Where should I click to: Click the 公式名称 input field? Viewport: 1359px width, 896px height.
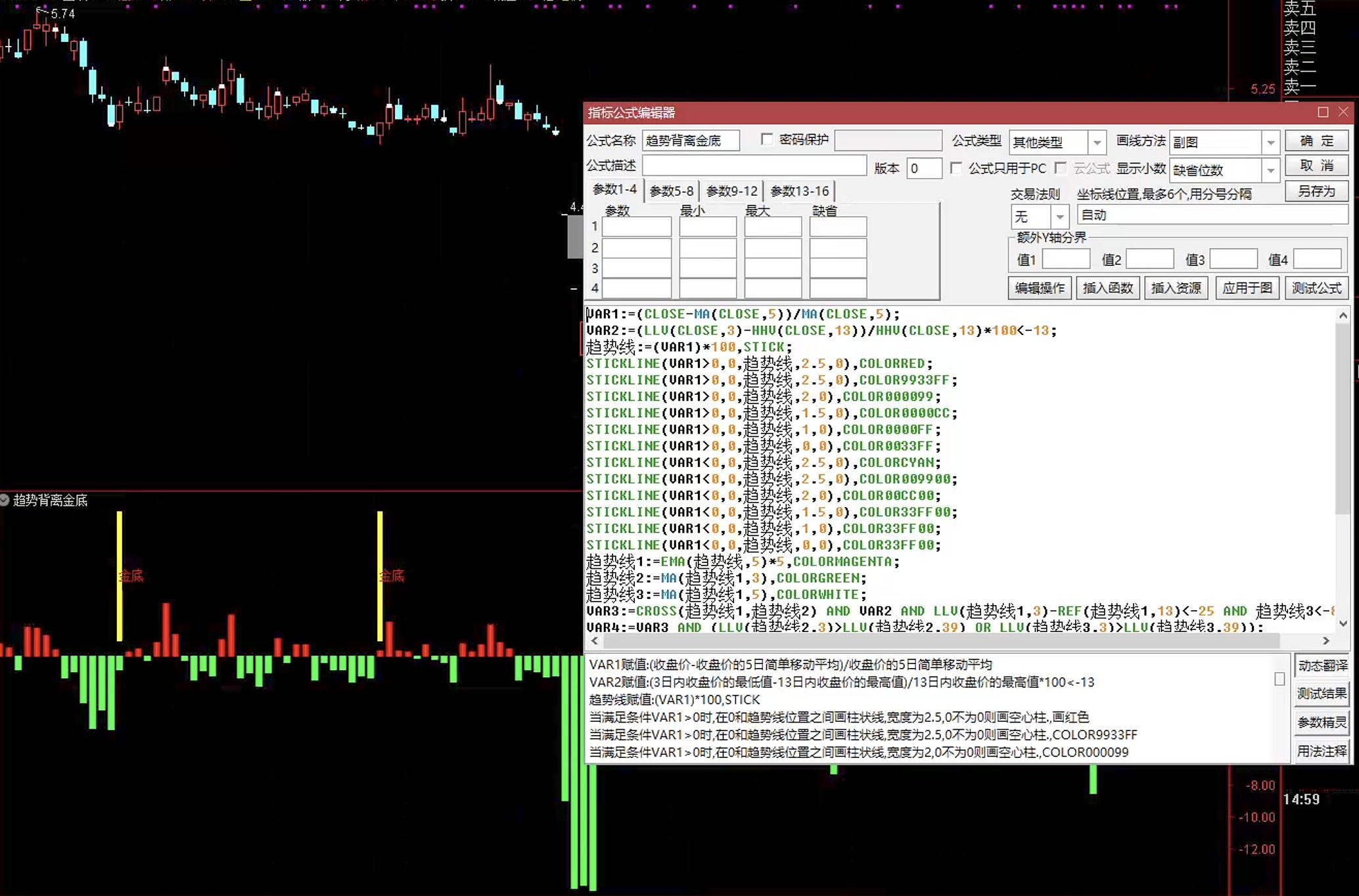(691, 141)
